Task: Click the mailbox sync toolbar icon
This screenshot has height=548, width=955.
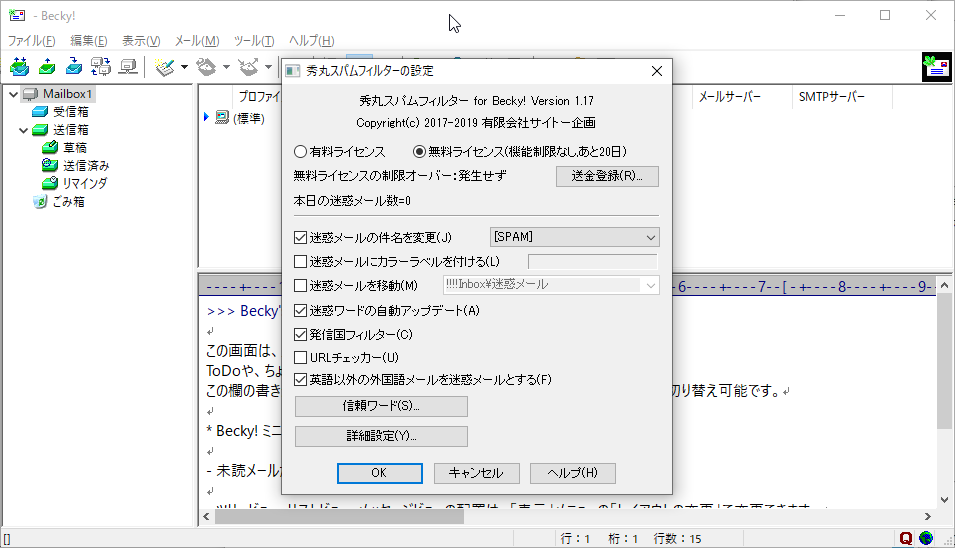Action: coord(100,66)
